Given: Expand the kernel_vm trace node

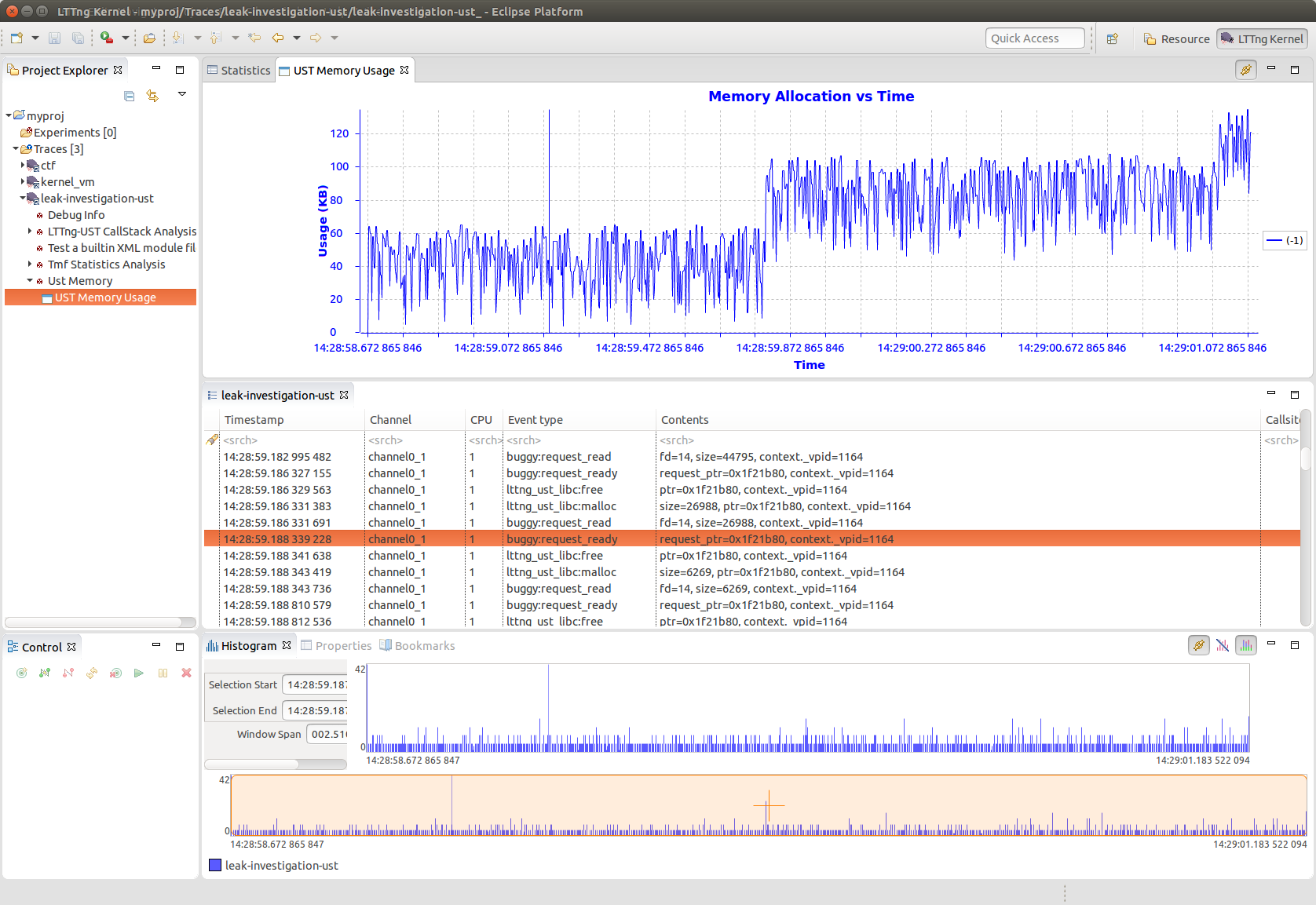Looking at the screenshot, I should [x=23, y=181].
